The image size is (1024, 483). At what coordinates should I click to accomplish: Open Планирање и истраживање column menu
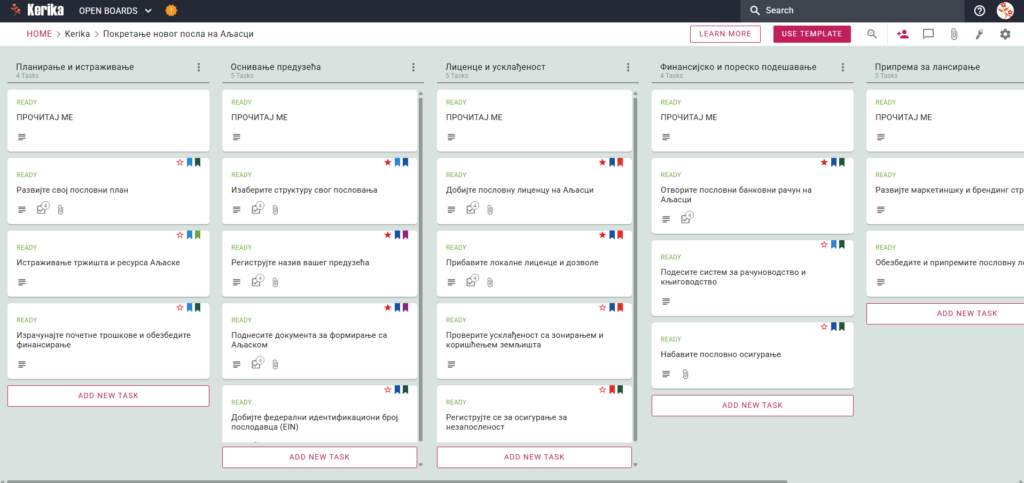coord(199,67)
